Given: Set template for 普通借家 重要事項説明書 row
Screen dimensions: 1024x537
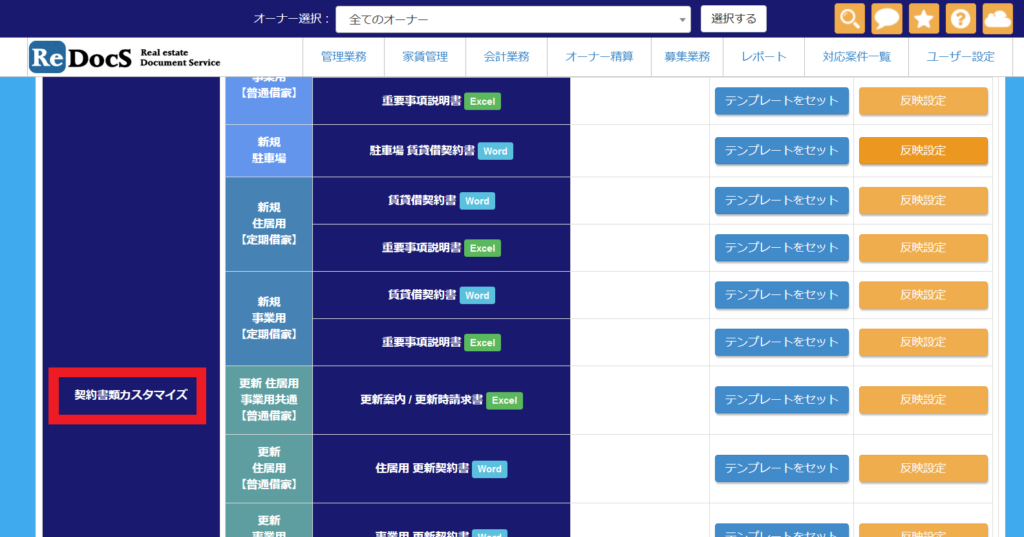Looking at the screenshot, I should [782, 101].
